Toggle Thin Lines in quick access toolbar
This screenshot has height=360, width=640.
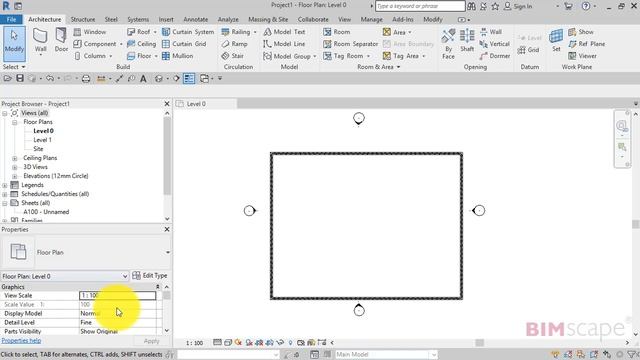click(x=189, y=79)
